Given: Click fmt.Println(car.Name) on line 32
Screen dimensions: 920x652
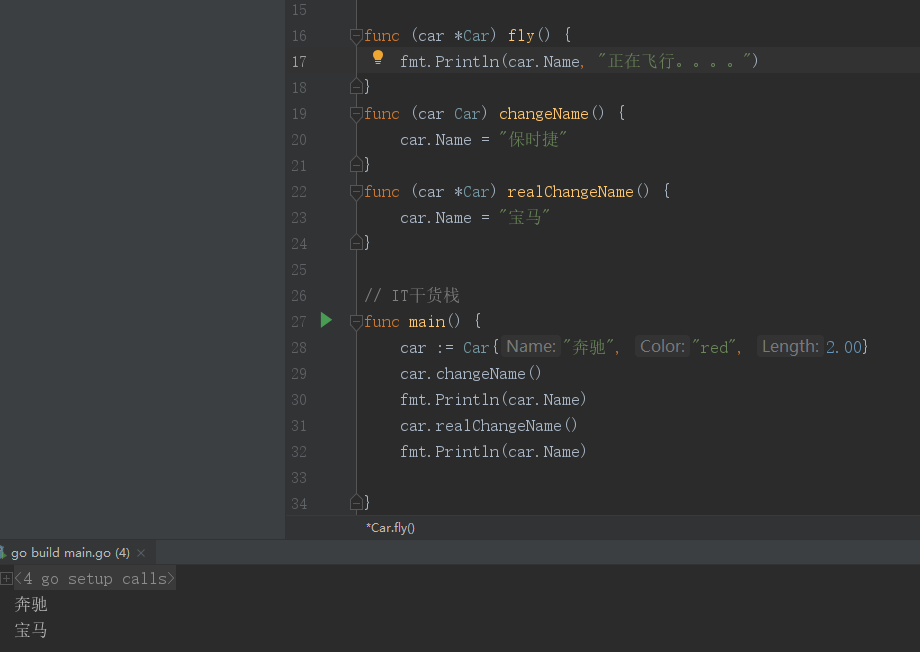Looking at the screenshot, I should [x=493, y=452].
